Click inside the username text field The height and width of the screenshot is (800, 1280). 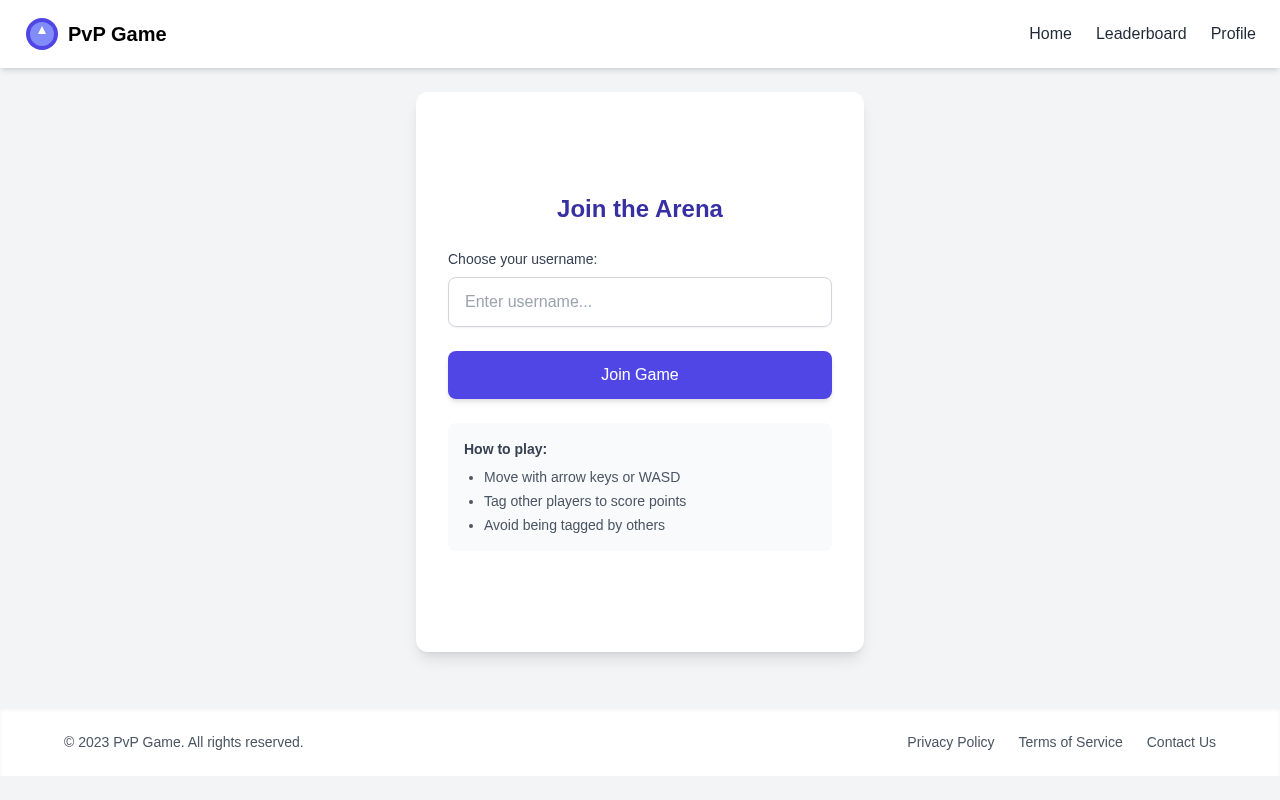pos(640,302)
